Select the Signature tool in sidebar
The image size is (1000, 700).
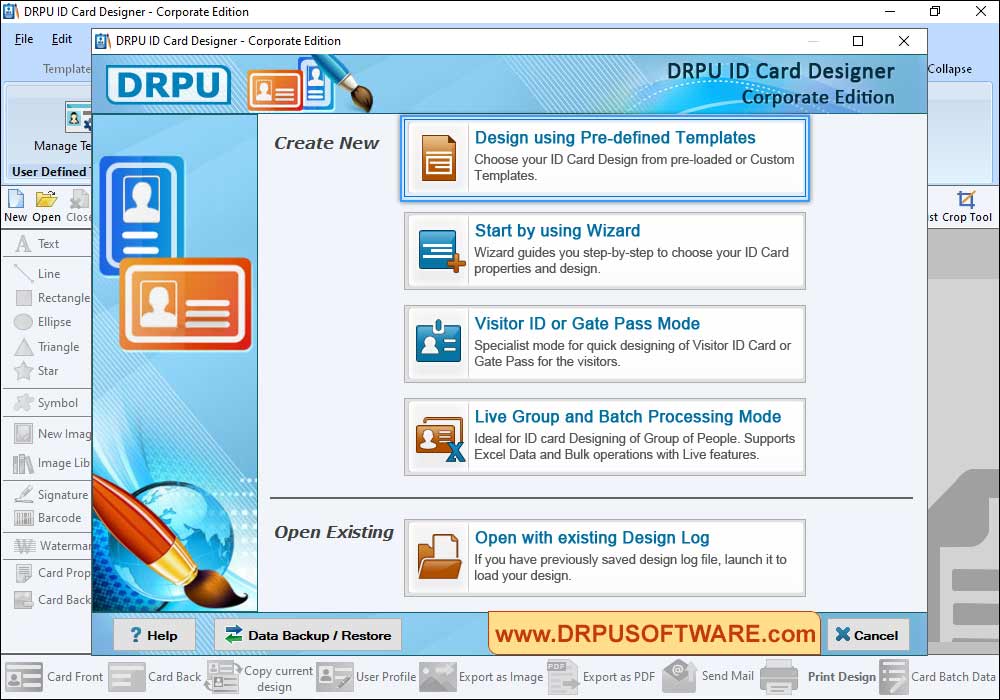(x=51, y=495)
